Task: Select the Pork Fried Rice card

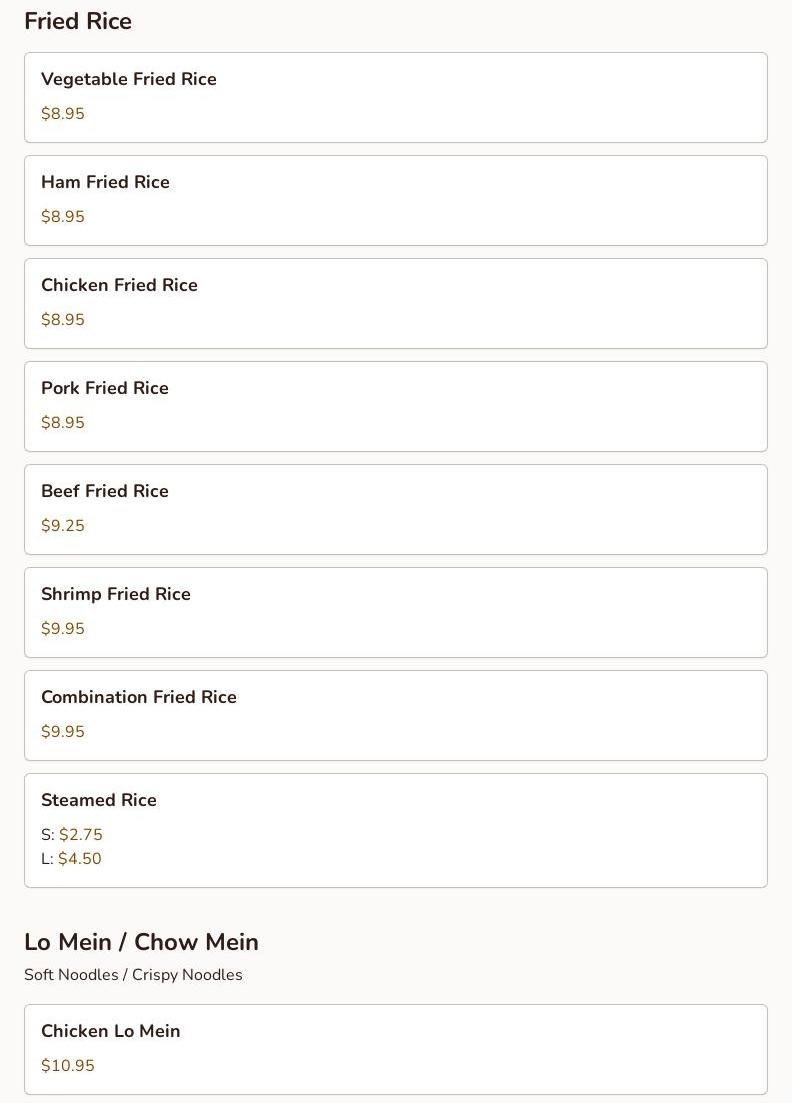Action: pos(395,407)
